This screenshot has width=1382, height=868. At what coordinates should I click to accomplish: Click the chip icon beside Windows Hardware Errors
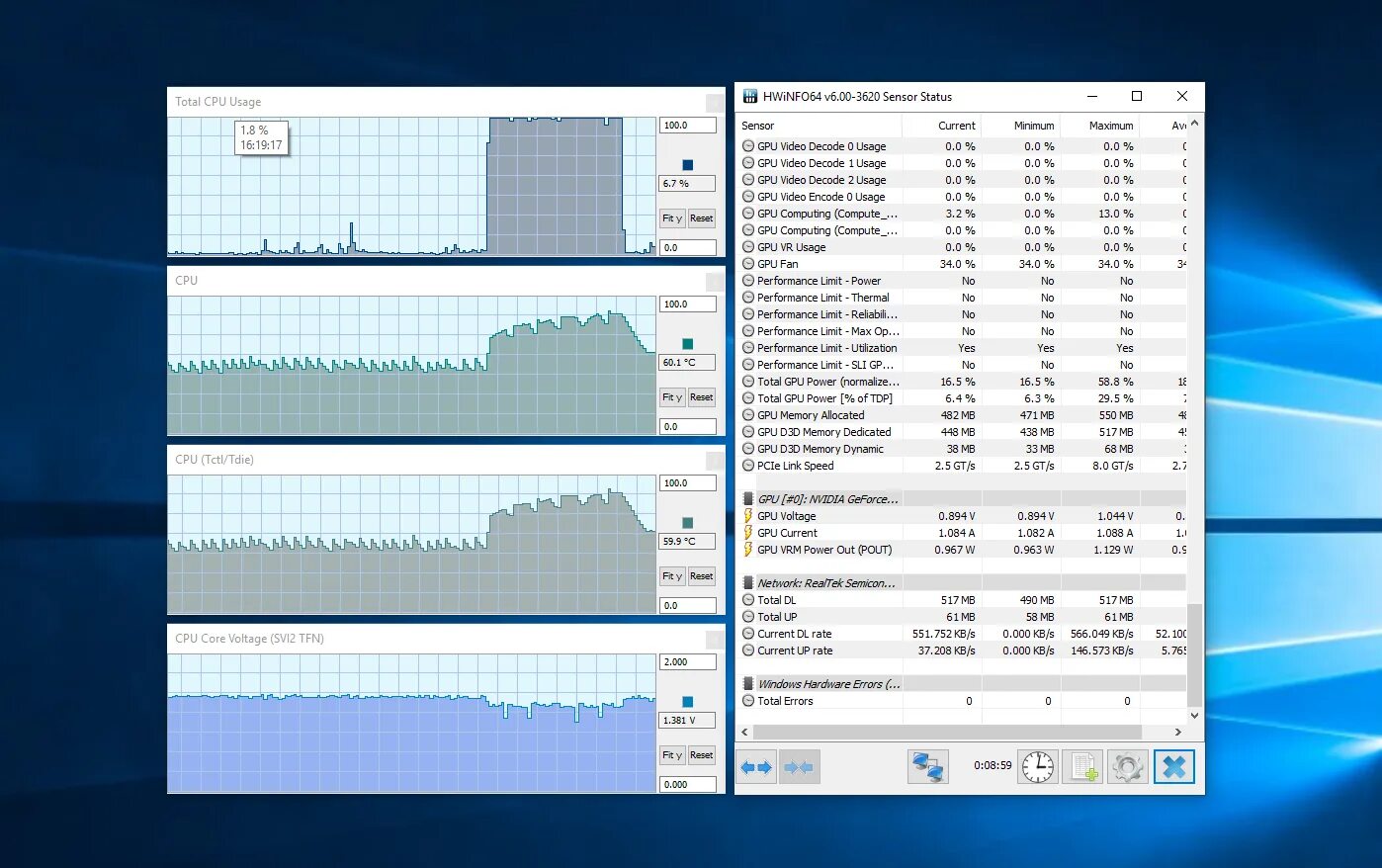(748, 684)
